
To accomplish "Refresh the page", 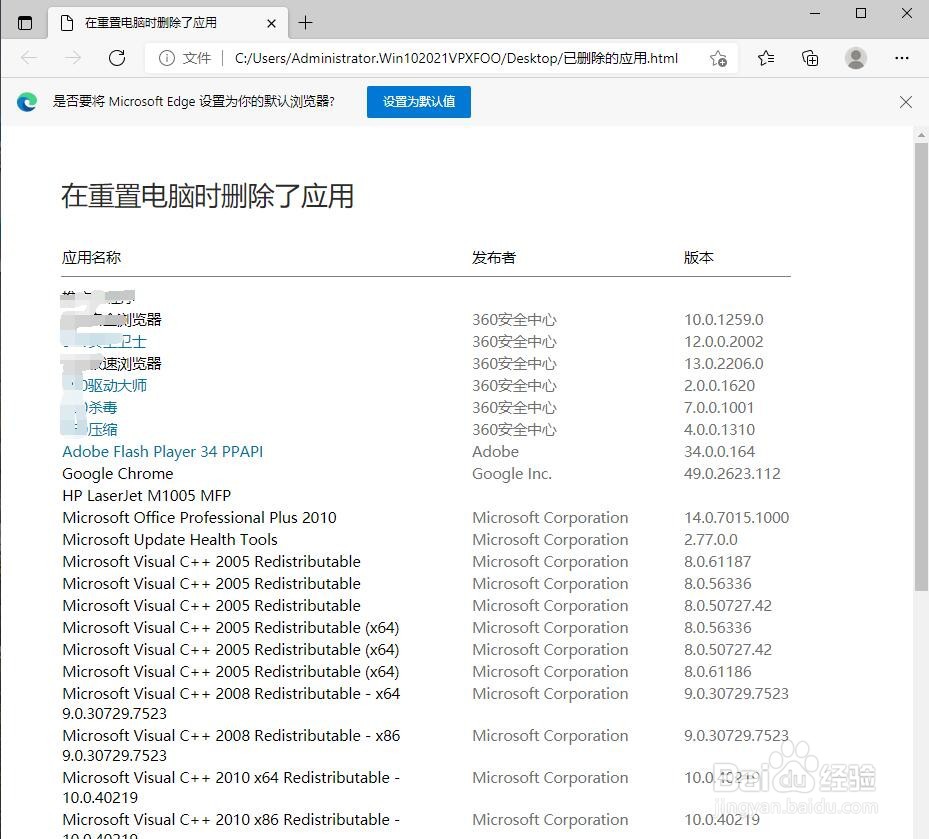I will (117, 57).
